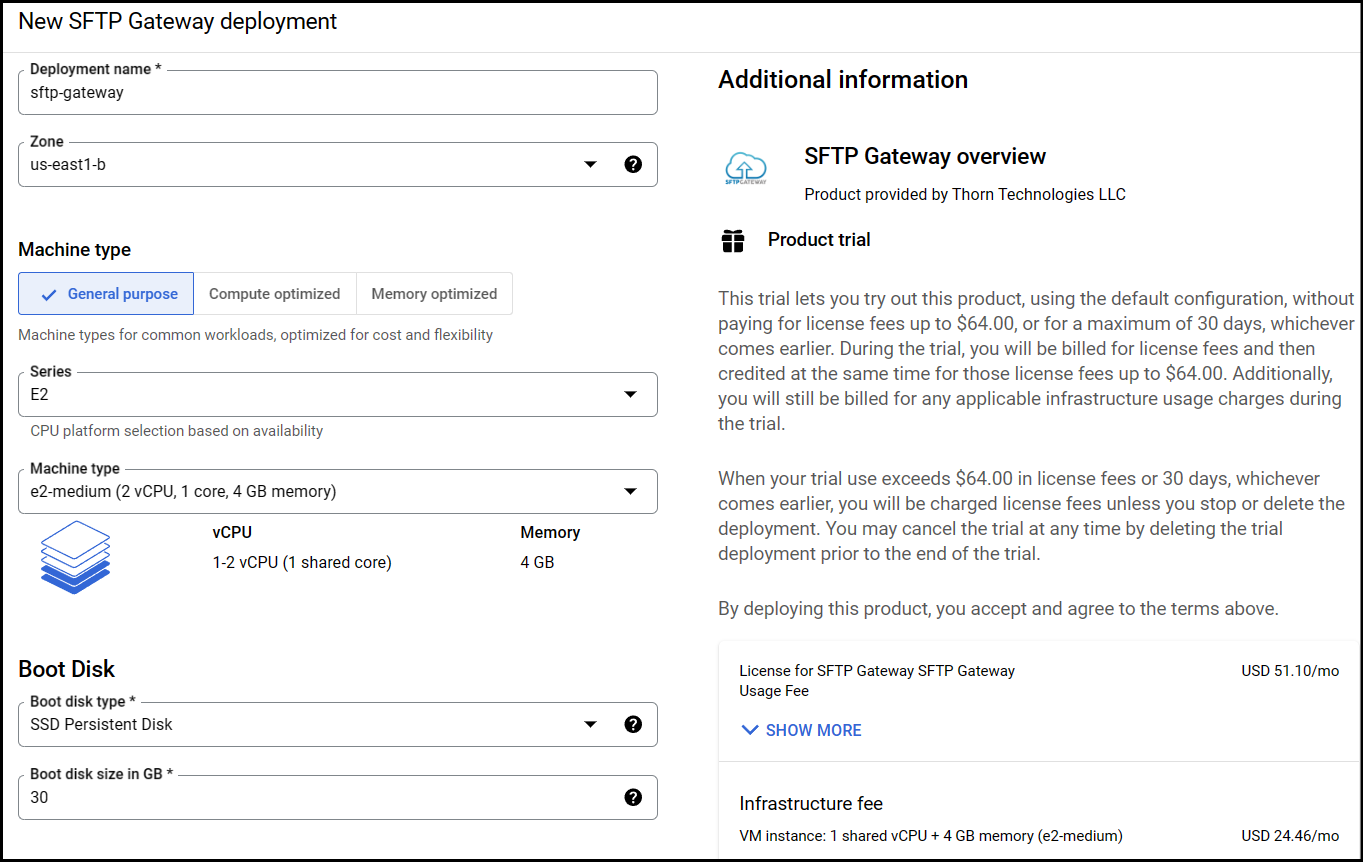The image size is (1363, 862).
Task: Click the SFTP Gateway cloud logo
Action: [745, 169]
